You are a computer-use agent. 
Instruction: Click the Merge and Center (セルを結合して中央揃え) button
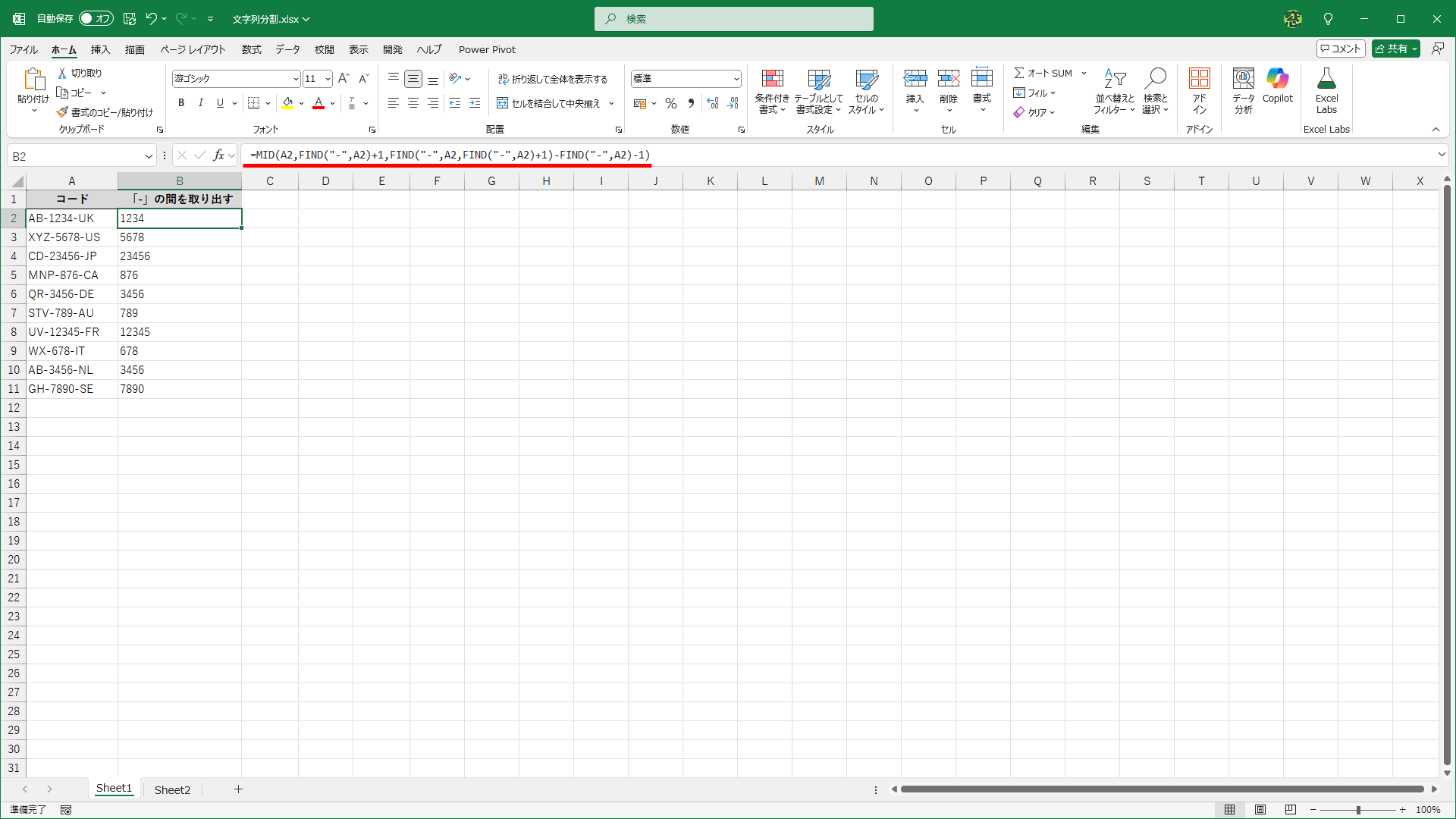[x=549, y=103]
